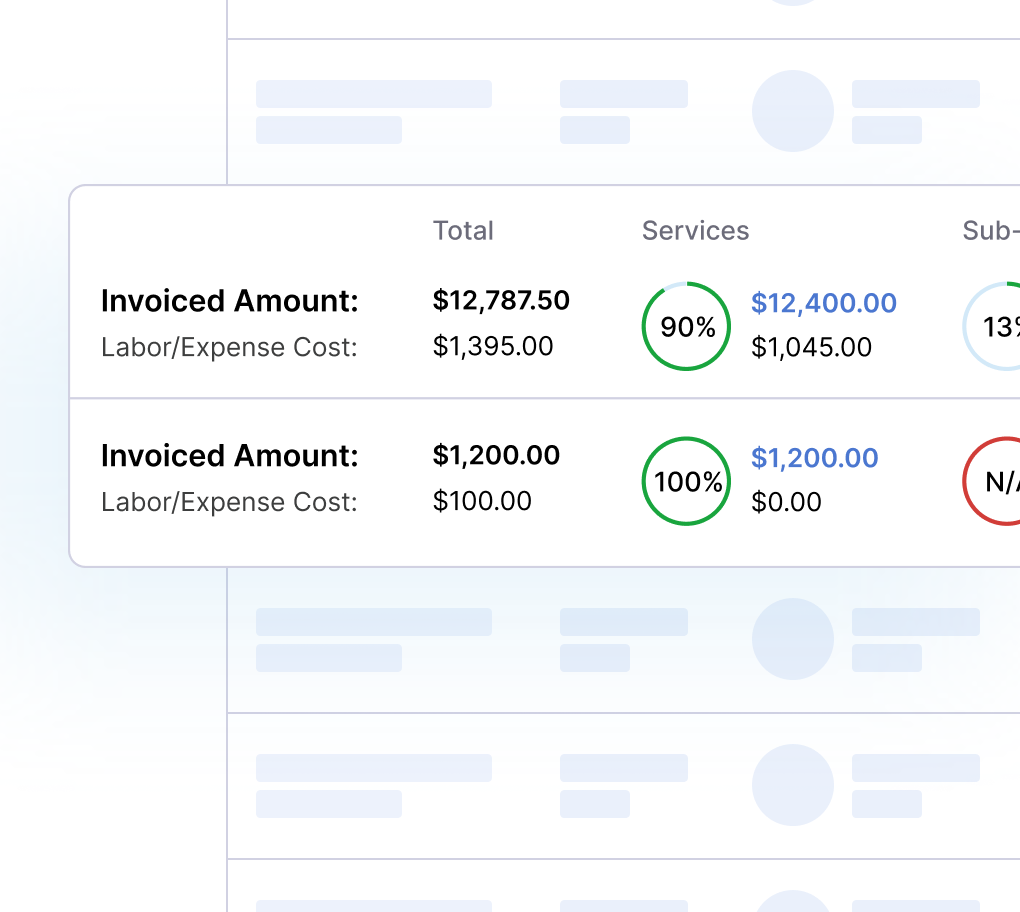Select the bold $1,200.00 total invoiced amount

(x=496, y=455)
